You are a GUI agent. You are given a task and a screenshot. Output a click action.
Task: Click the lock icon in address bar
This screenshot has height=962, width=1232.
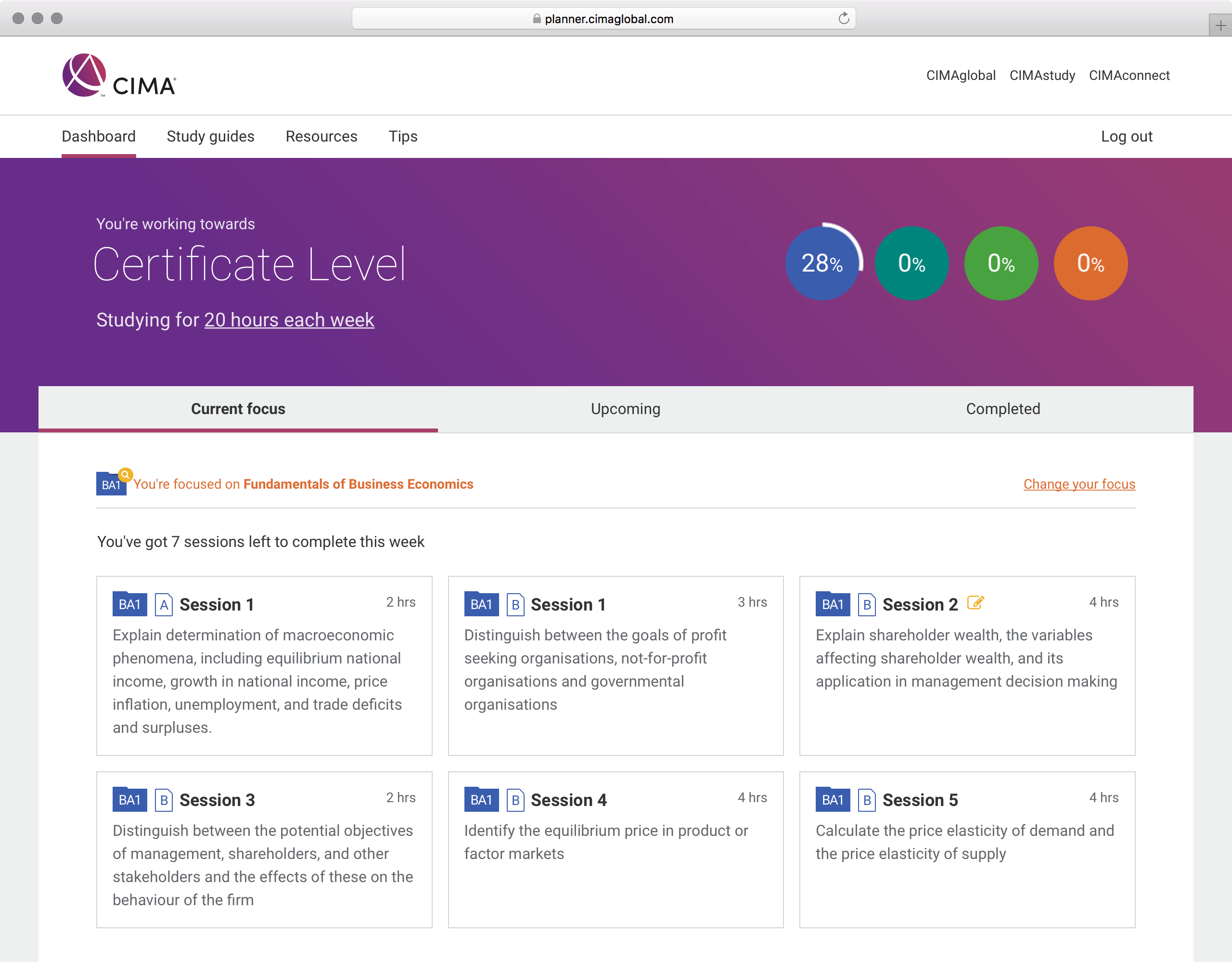point(537,19)
